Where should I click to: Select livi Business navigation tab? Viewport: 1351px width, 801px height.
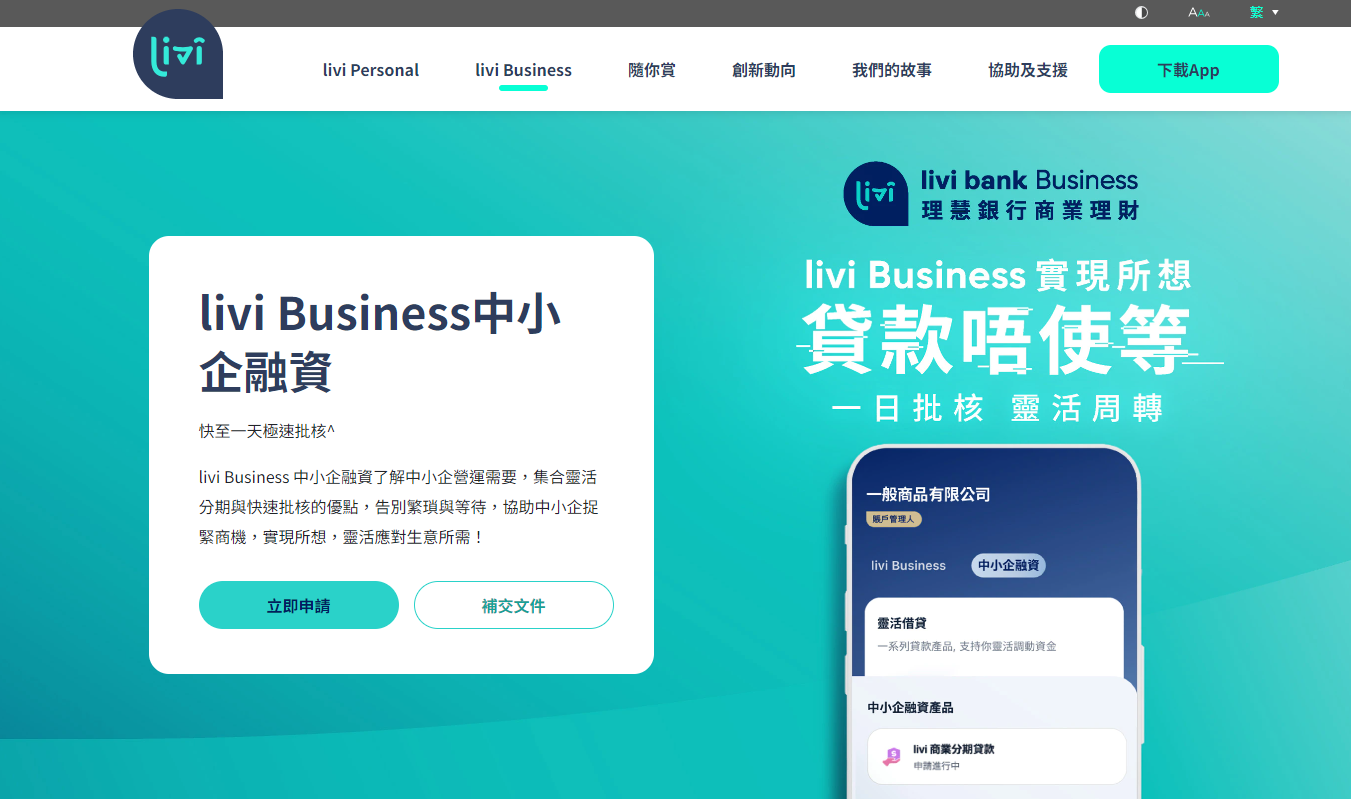point(523,70)
